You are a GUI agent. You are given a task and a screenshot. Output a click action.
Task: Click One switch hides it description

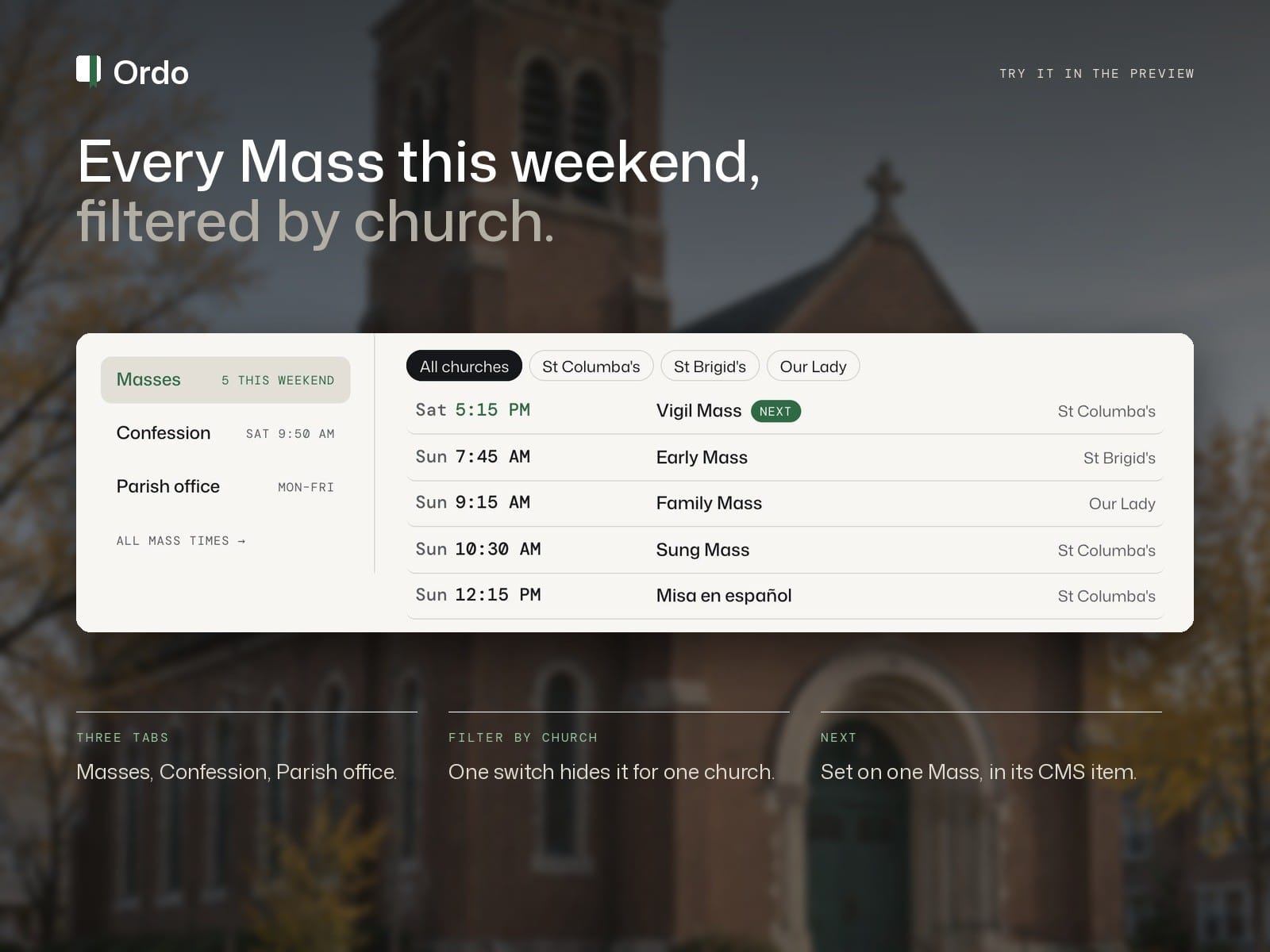611,772
